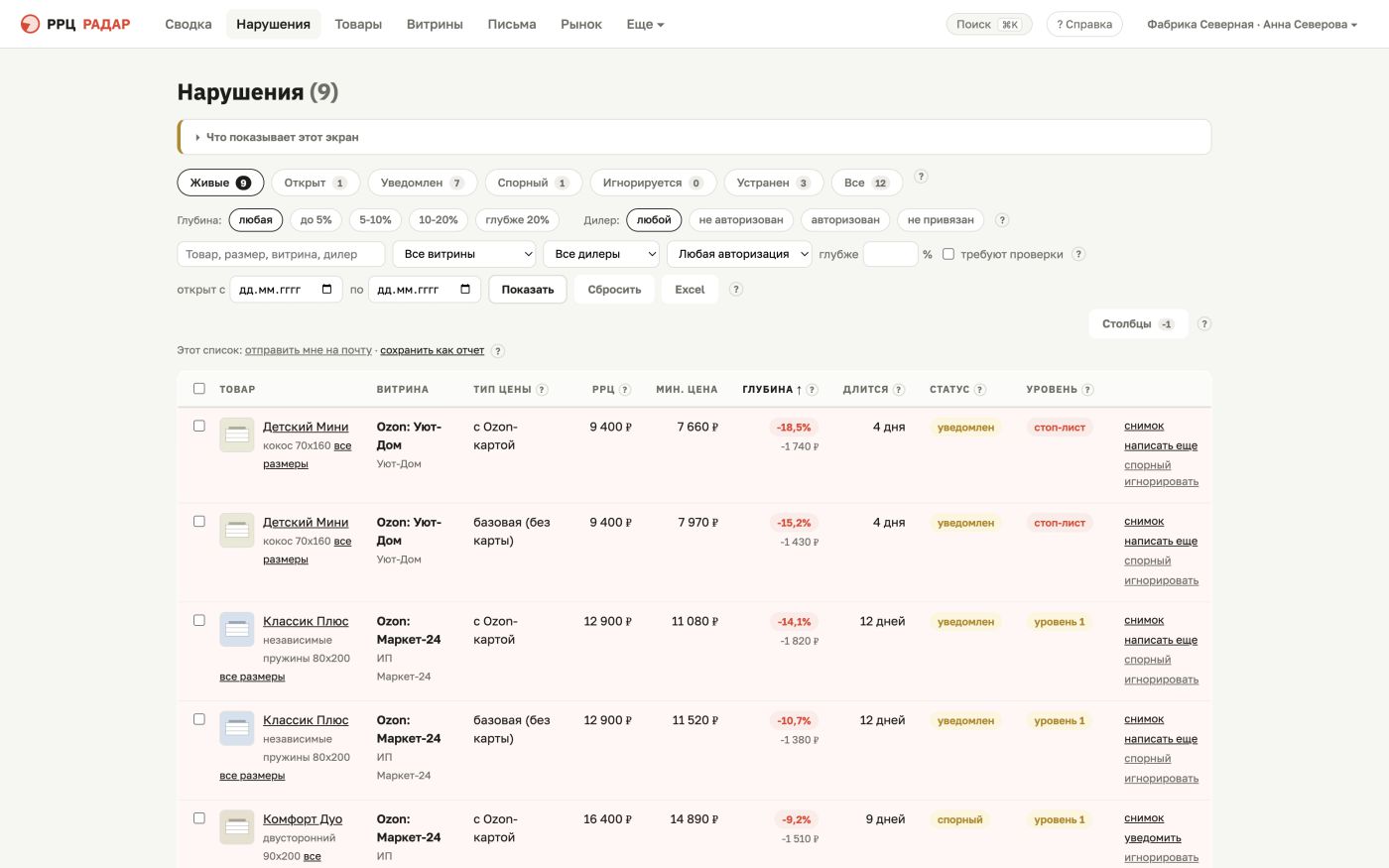The image size is (1389, 868).
Task: Switch to the Устранен status tab
Action: [x=773, y=183]
